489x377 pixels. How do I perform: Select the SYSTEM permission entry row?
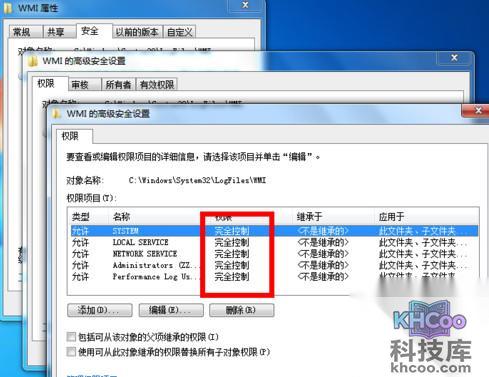pos(274,231)
